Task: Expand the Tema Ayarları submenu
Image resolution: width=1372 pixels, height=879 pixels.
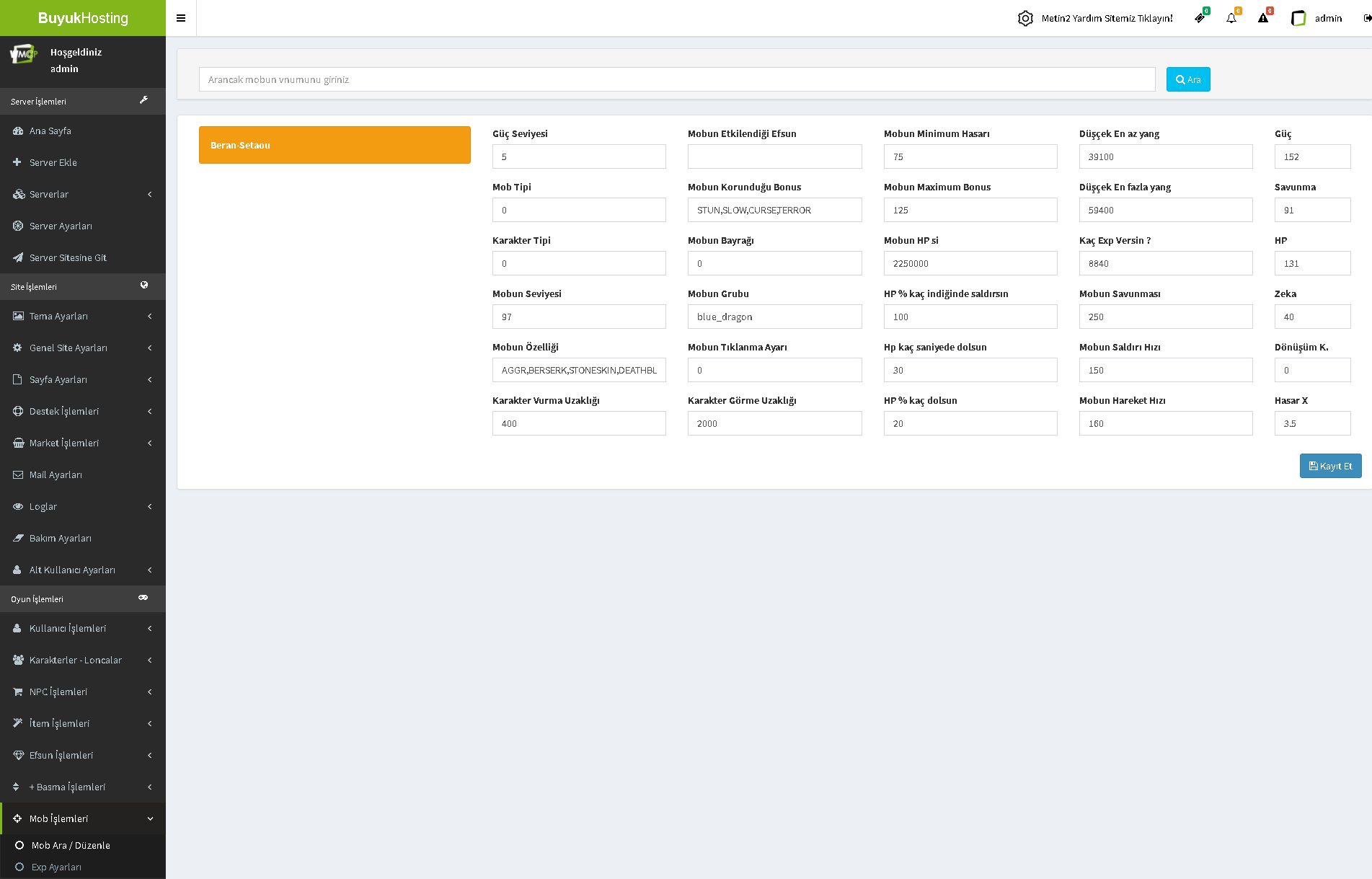Action: (x=82, y=316)
